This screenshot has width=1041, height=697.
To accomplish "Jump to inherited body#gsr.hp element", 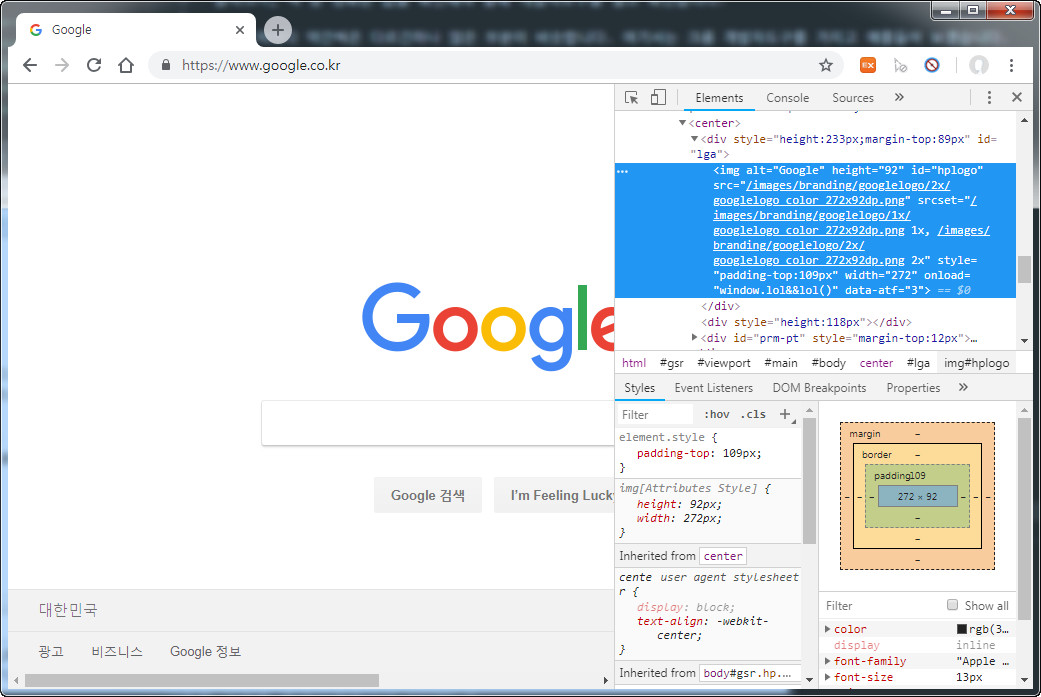I will [748, 672].
